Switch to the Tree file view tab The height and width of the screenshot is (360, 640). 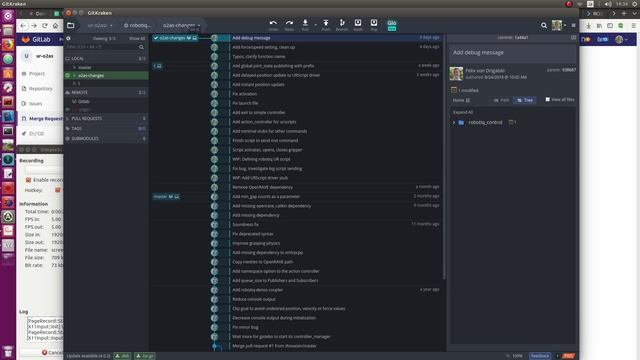click(525, 100)
